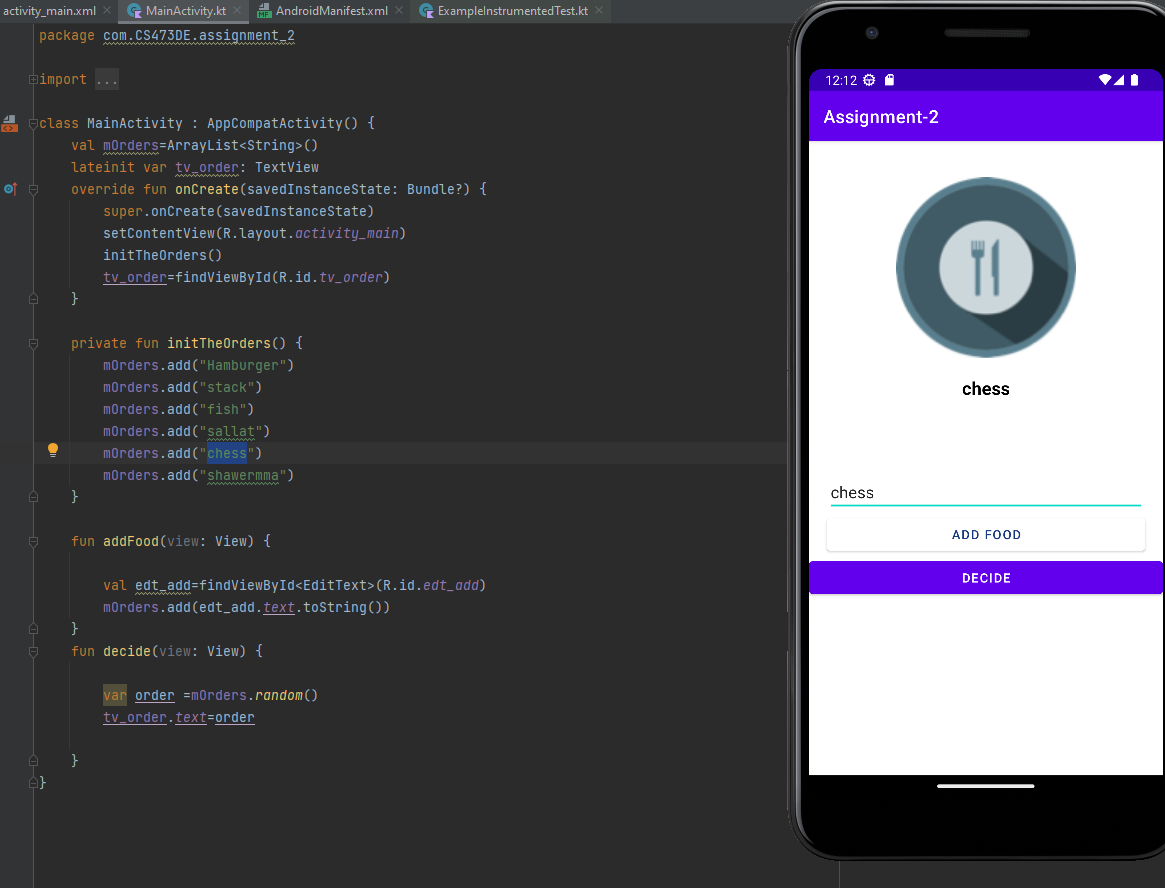
Task: Click the battery icon in the emulator status bar
Action: tap(1134, 79)
